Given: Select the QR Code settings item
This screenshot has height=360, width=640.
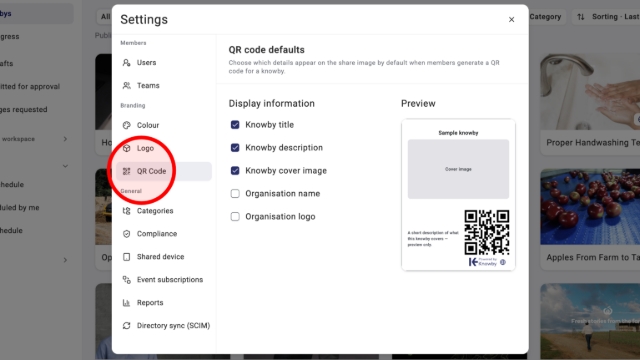Looking at the screenshot, I should [164, 171].
